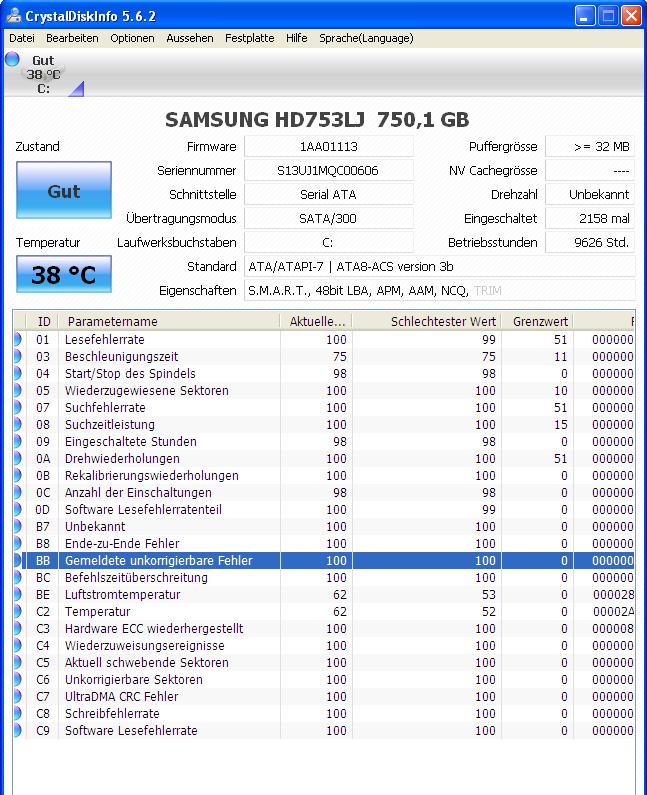The height and width of the screenshot is (795, 647).
Task: Click the 38 °C temperature button
Action: click(64, 274)
